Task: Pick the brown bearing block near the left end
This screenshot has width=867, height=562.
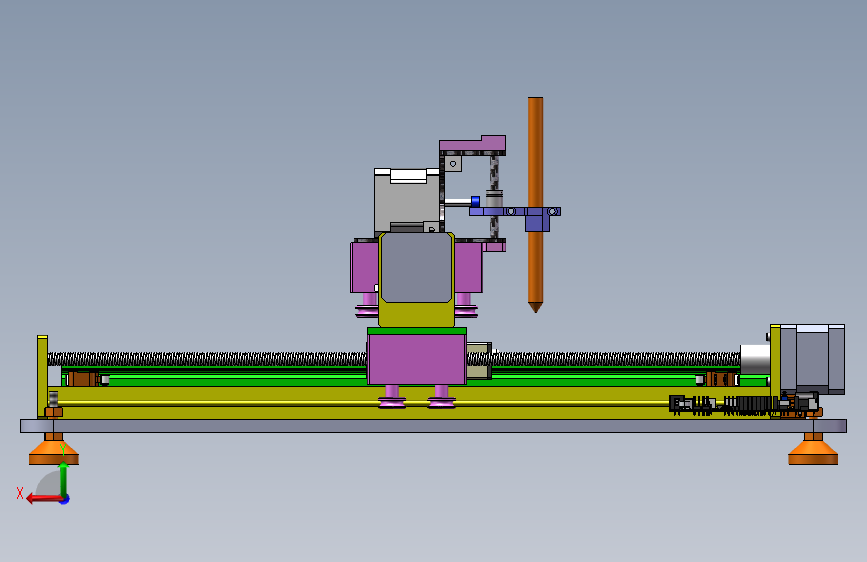Action: [82, 379]
